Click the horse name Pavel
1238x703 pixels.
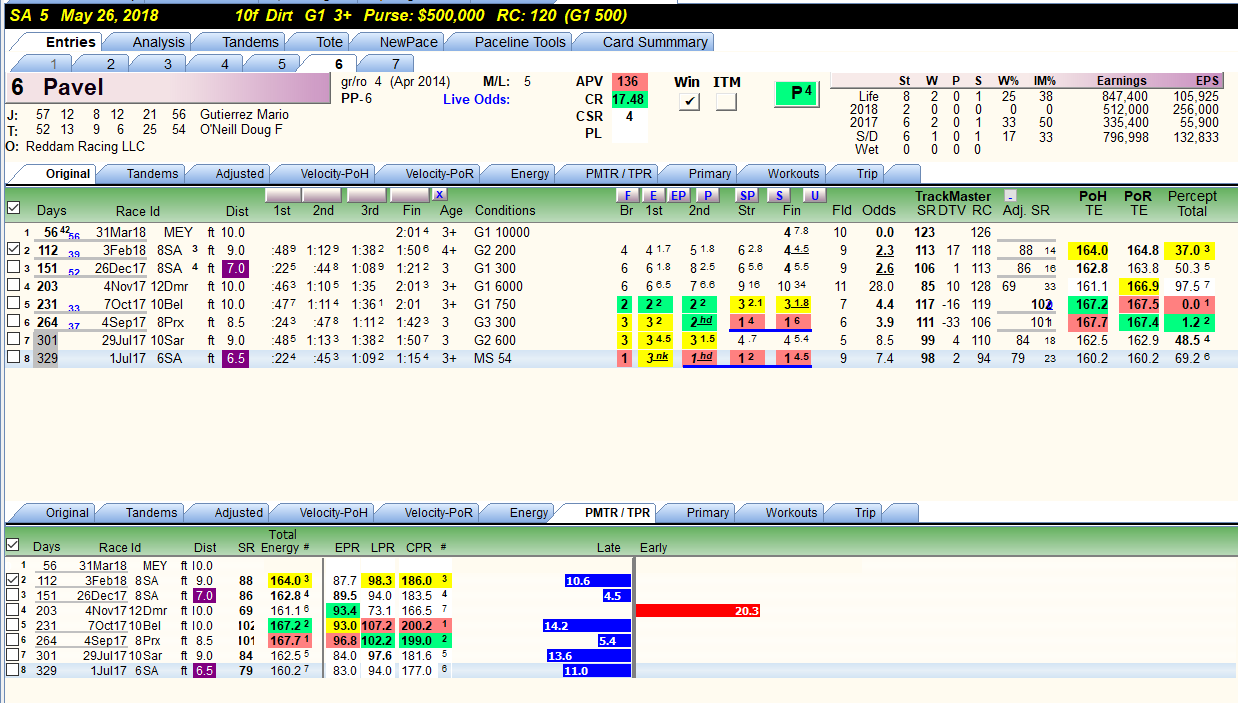pyautogui.click(x=73, y=88)
